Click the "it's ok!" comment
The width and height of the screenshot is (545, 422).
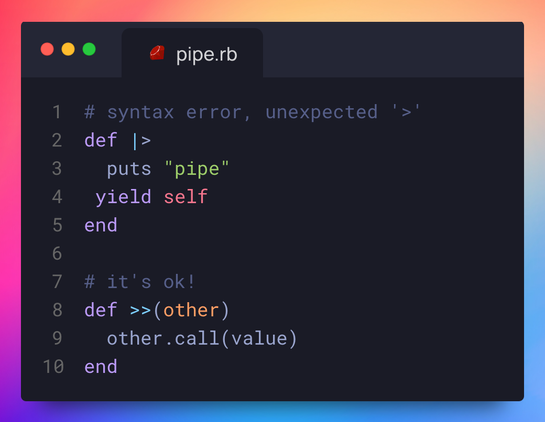coord(139,282)
